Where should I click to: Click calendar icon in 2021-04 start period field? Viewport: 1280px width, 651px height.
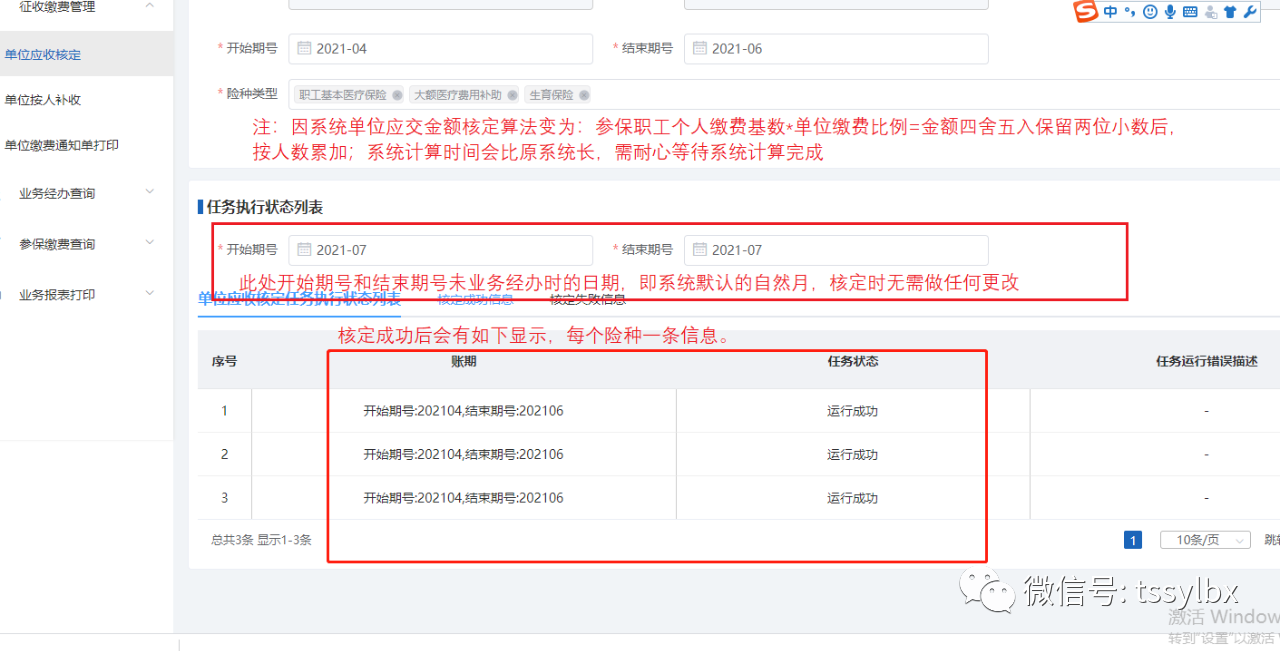click(303, 49)
